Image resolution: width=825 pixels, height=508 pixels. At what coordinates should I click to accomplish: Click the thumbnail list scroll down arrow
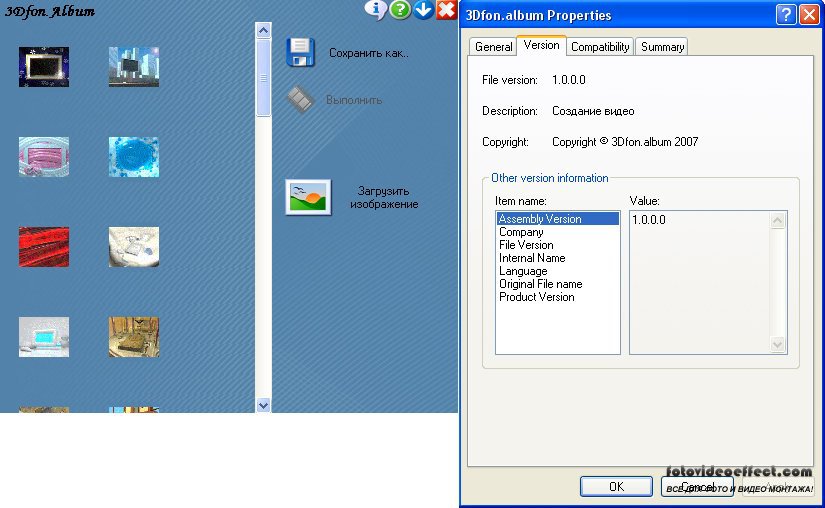[263, 405]
